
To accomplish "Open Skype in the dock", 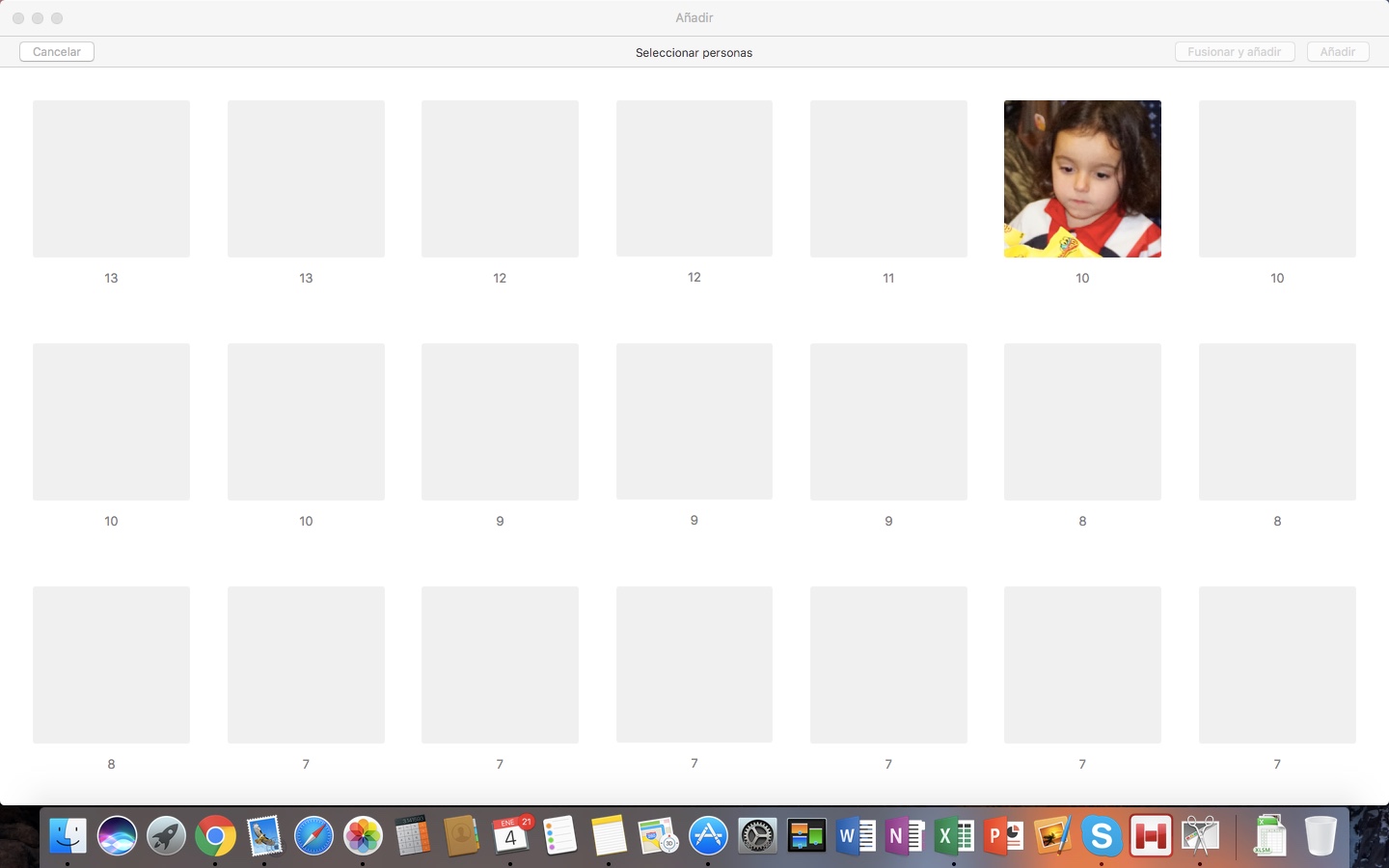I will [x=1101, y=836].
